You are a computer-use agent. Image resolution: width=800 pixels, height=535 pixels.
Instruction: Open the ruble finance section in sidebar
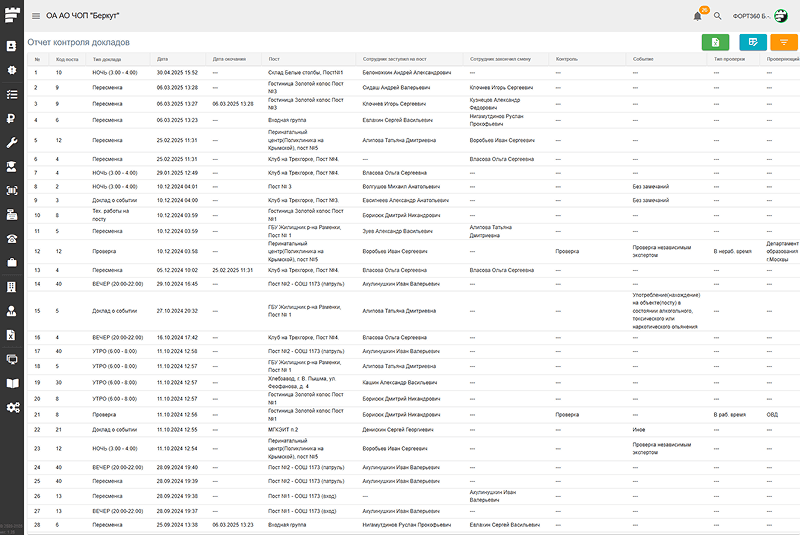click(12, 119)
